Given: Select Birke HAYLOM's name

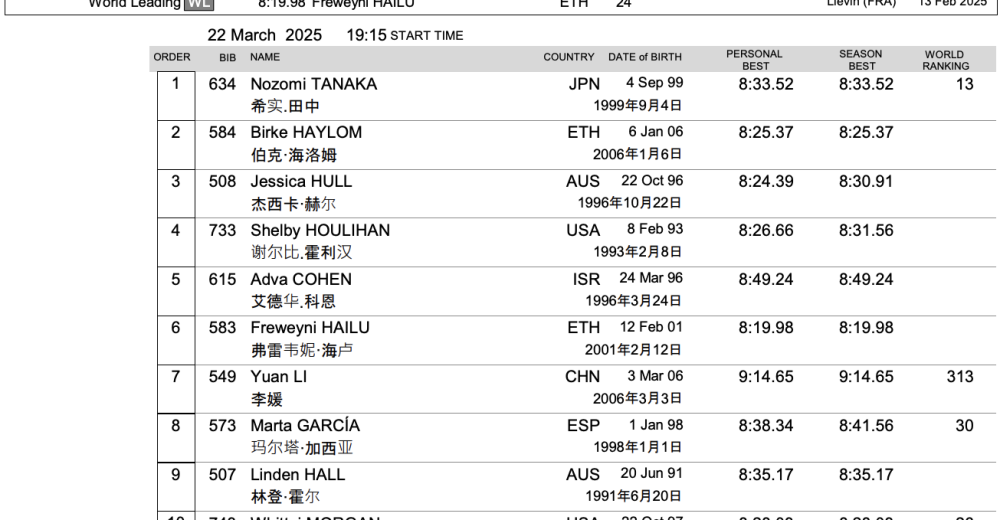Looking at the screenshot, I should tap(306, 133).
